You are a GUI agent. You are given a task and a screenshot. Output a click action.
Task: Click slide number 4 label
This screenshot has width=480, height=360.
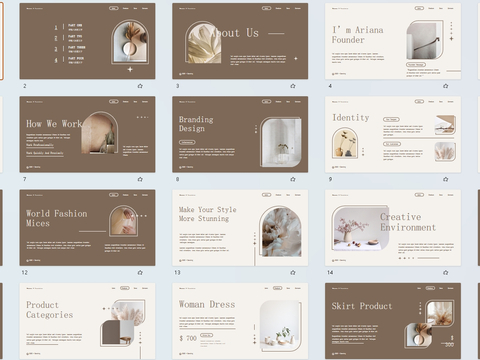click(x=330, y=86)
